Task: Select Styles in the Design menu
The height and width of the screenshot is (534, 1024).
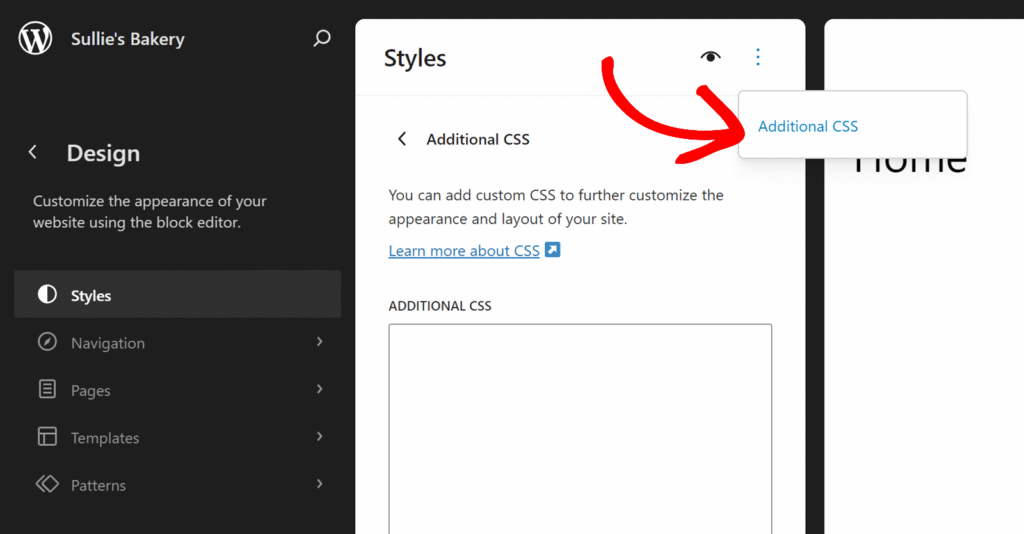Action: point(178,294)
